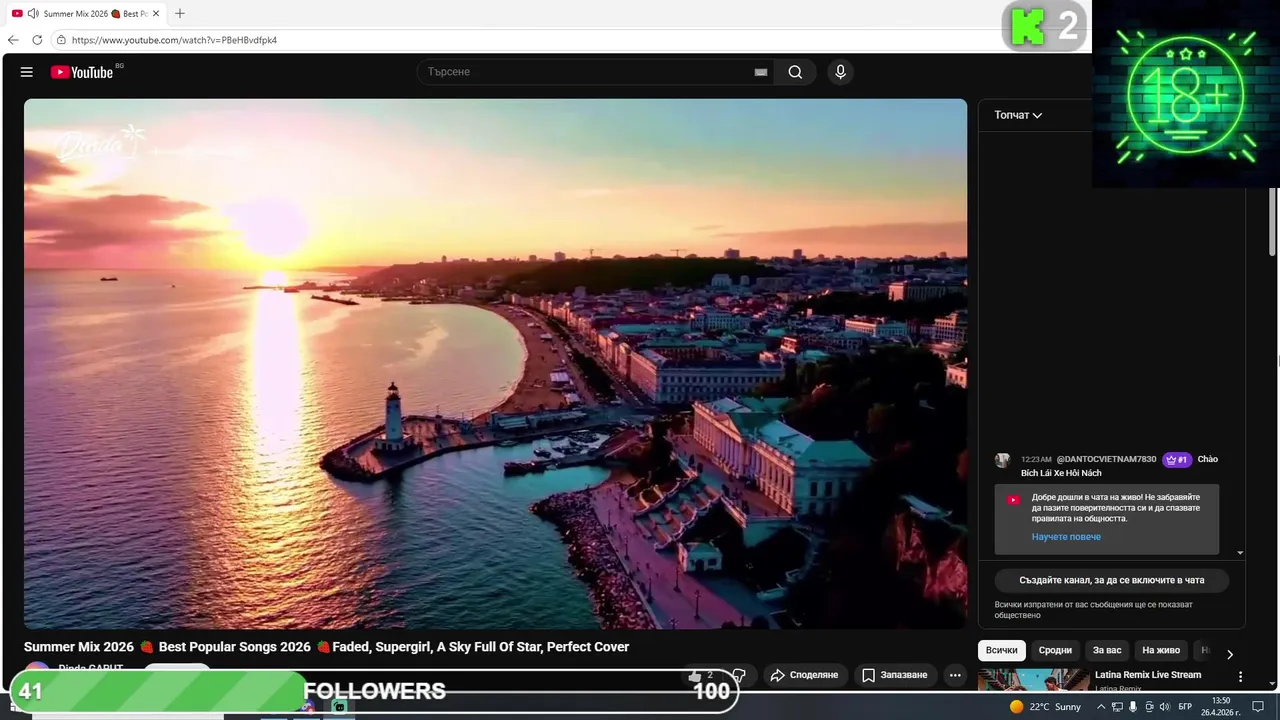Show hidden system tray icons chevron
1280x720 pixels.
coord(1100,707)
